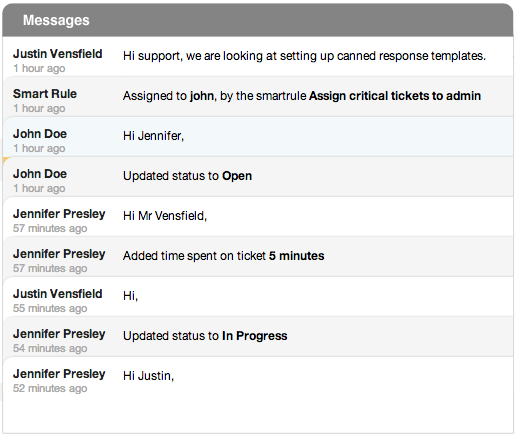Click the orange corner marker on John Doe row
Screen dimensions: 517x437
tap(6, 160)
